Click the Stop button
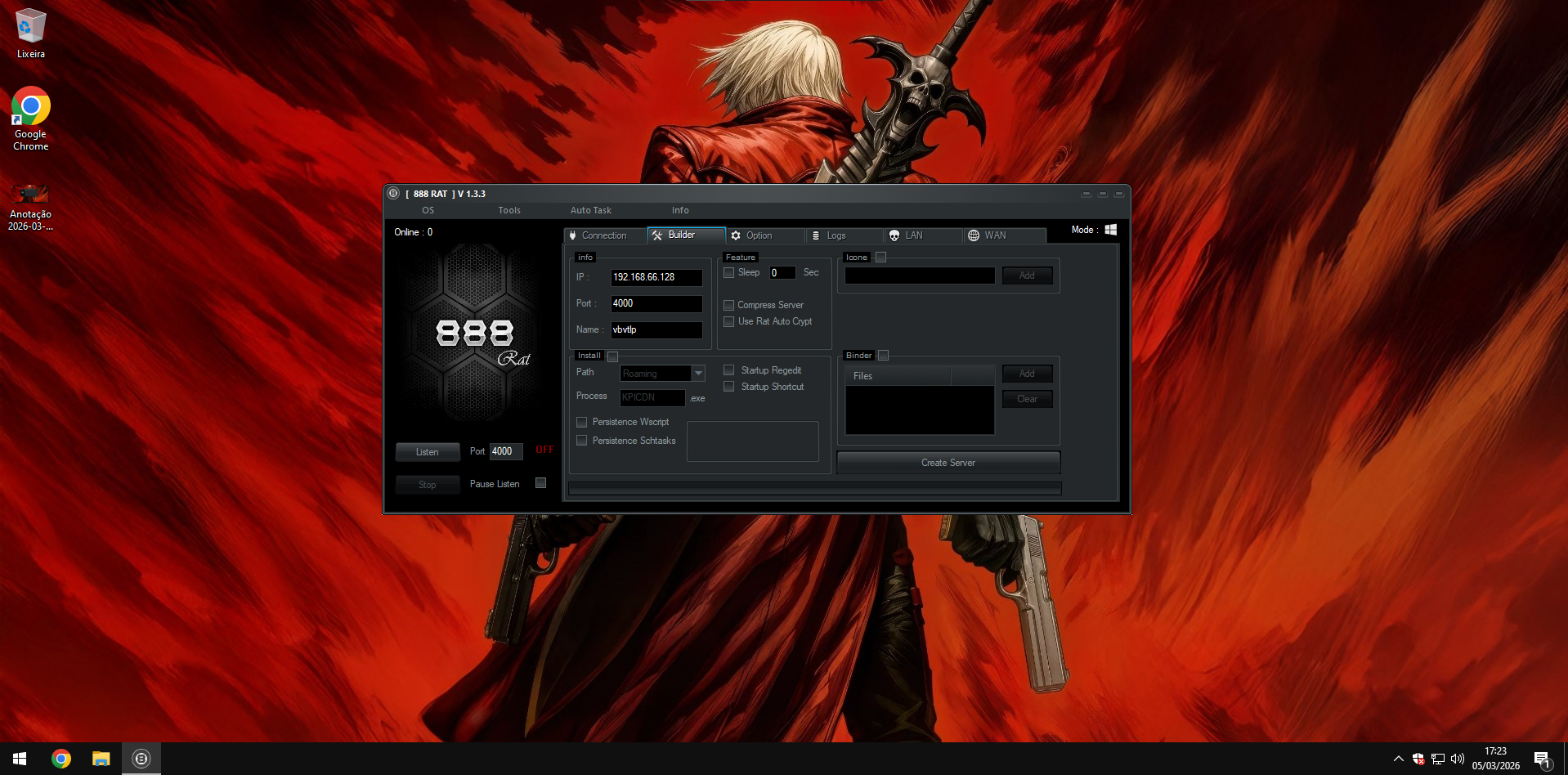The height and width of the screenshot is (775, 1568). coord(428,485)
